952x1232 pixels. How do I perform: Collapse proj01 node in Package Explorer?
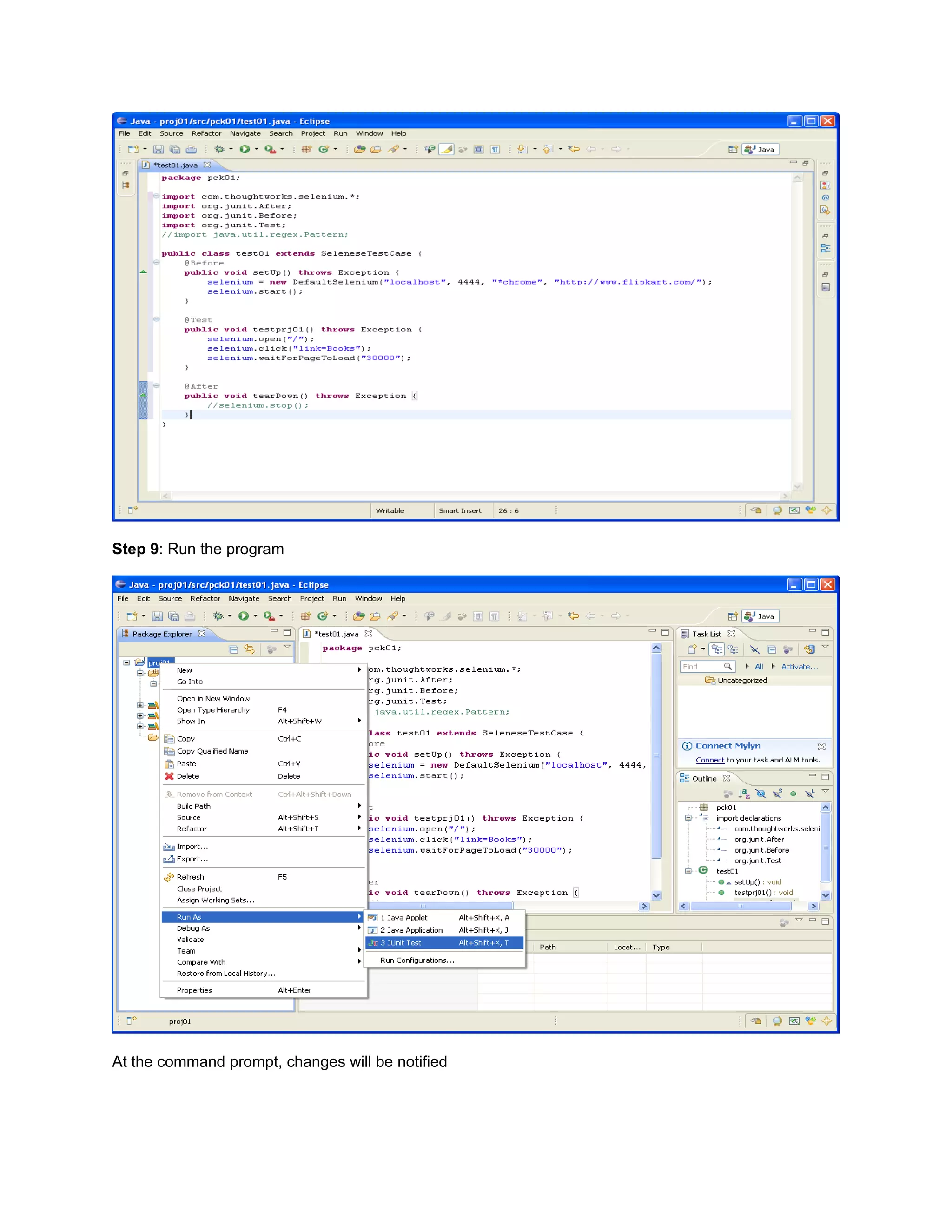127,663
